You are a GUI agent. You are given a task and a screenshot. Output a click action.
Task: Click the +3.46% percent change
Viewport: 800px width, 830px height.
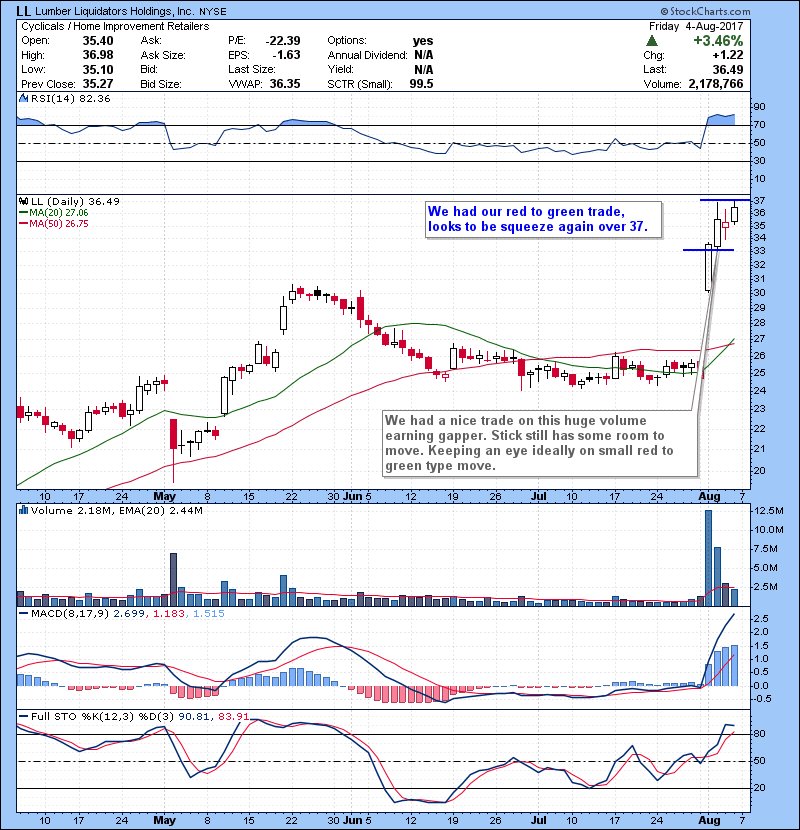pos(718,41)
